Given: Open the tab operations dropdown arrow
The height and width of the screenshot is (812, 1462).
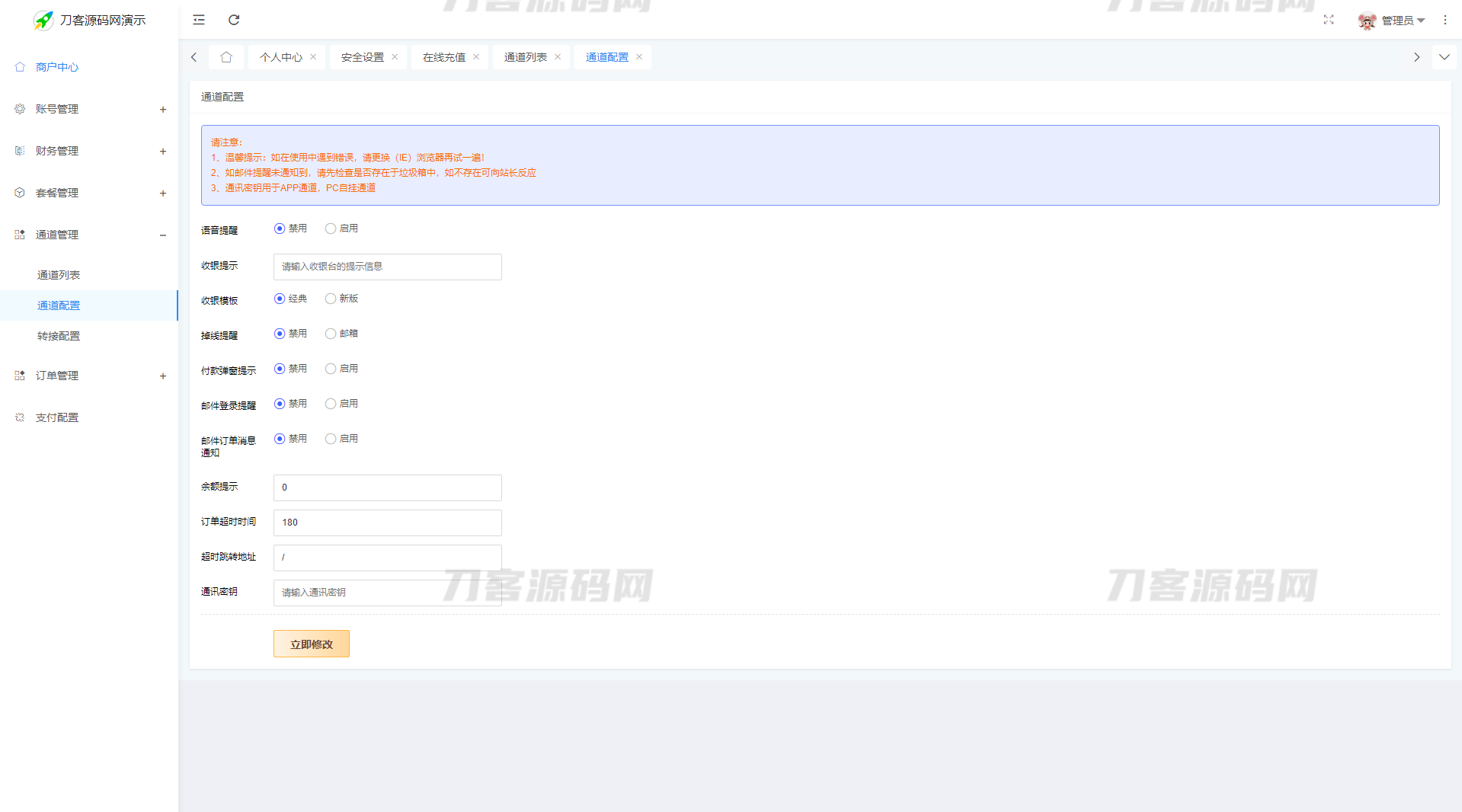Looking at the screenshot, I should pyautogui.click(x=1444, y=57).
